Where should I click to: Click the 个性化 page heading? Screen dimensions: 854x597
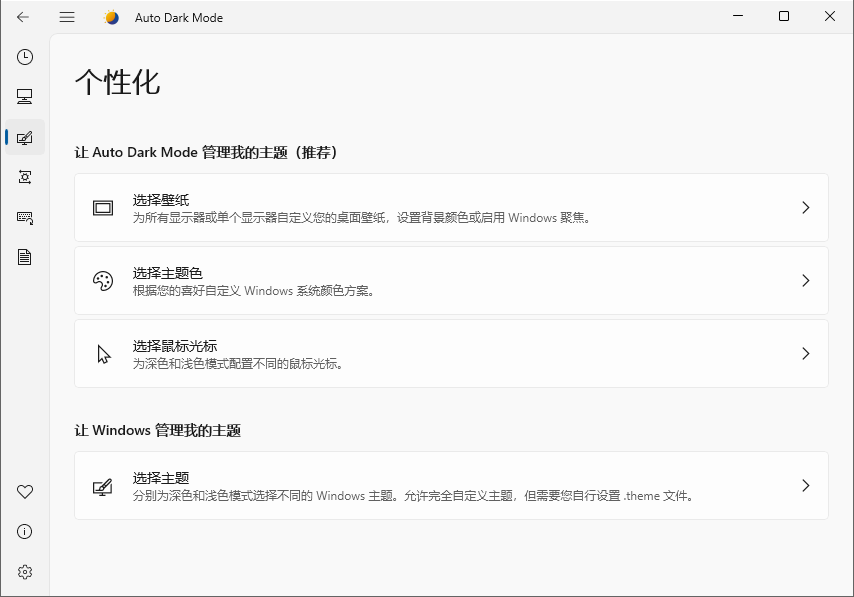click(118, 82)
